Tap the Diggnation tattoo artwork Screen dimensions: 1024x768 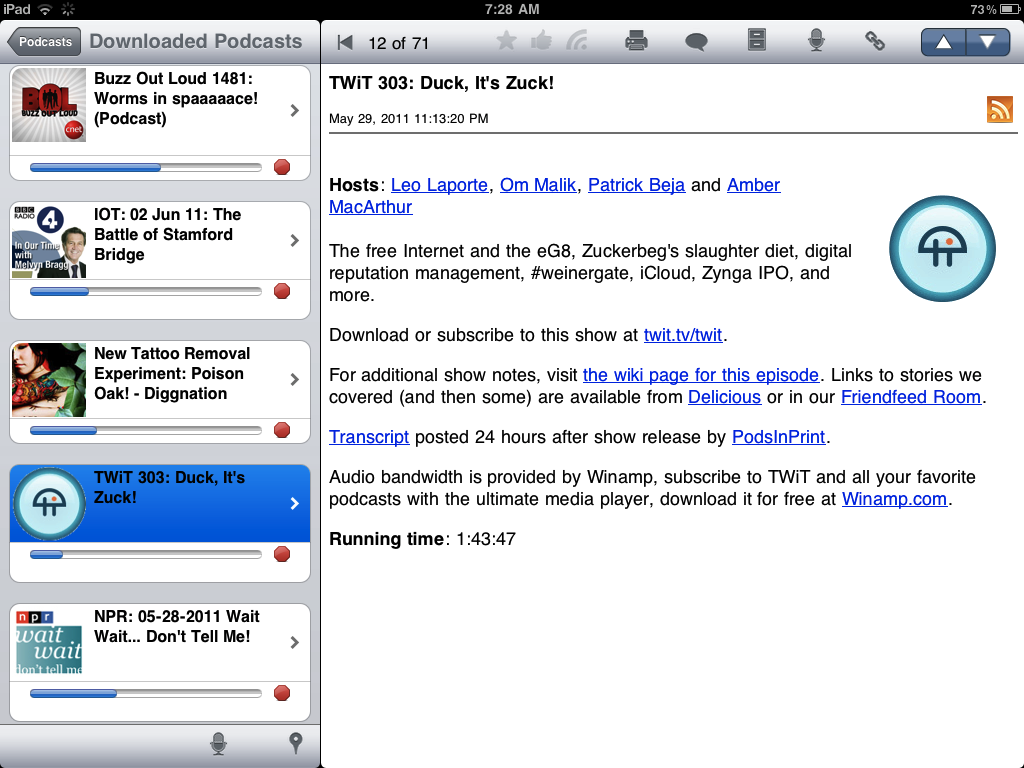pos(49,380)
